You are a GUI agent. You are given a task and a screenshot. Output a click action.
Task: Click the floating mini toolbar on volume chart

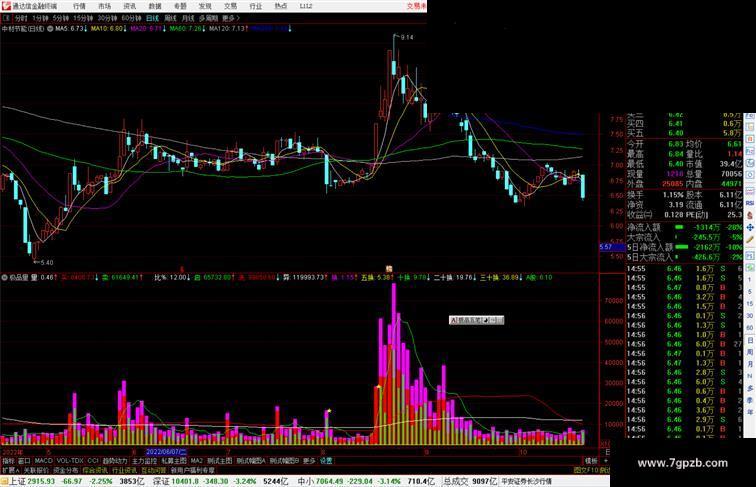pyautogui.click(x=476, y=320)
